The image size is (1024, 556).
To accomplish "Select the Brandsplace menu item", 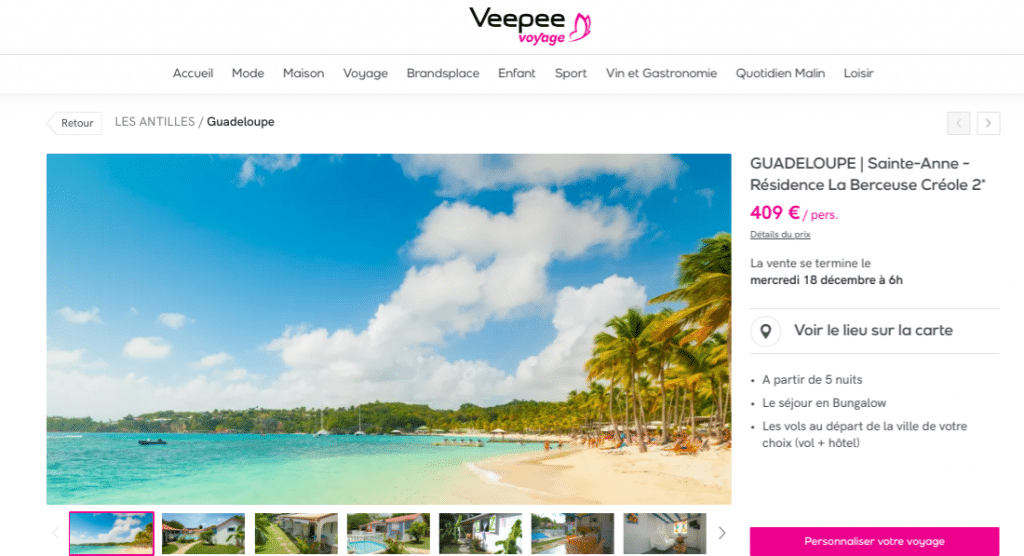I will tap(443, 73).
